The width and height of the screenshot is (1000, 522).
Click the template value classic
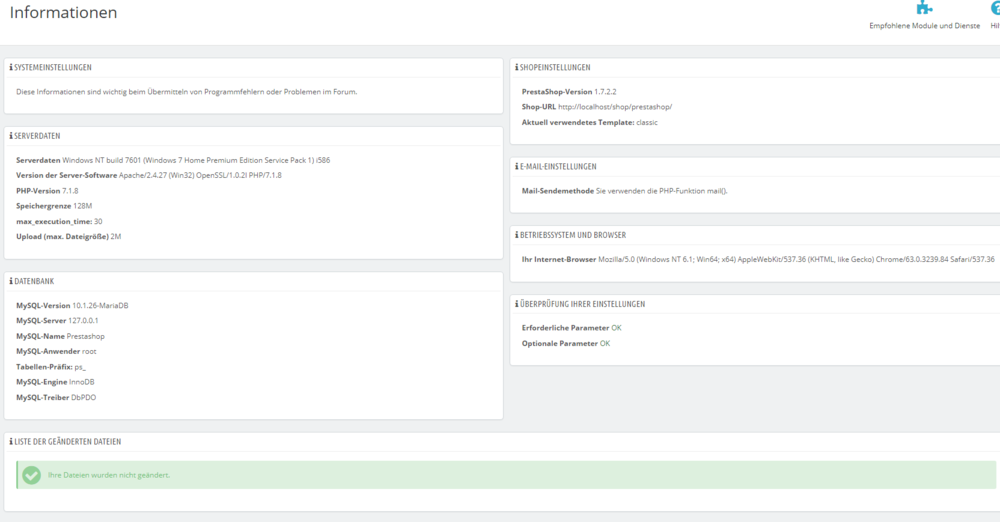(x=647, y=123)
